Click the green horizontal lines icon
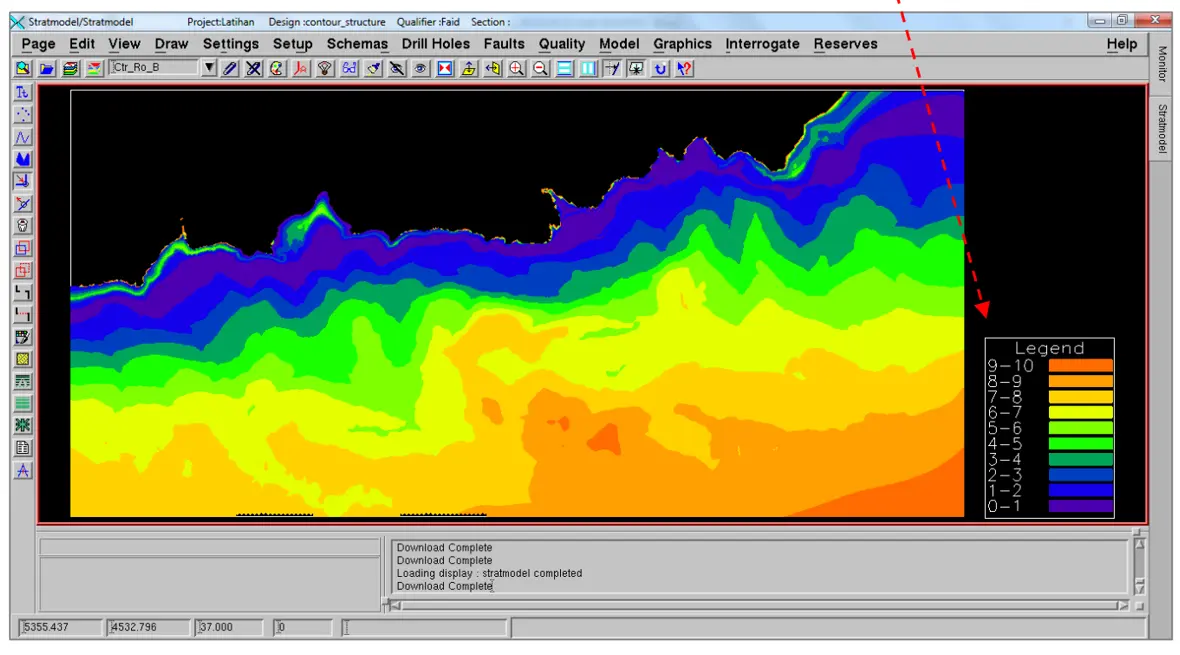Viewport: 1180px width, 655px height. 23,404
